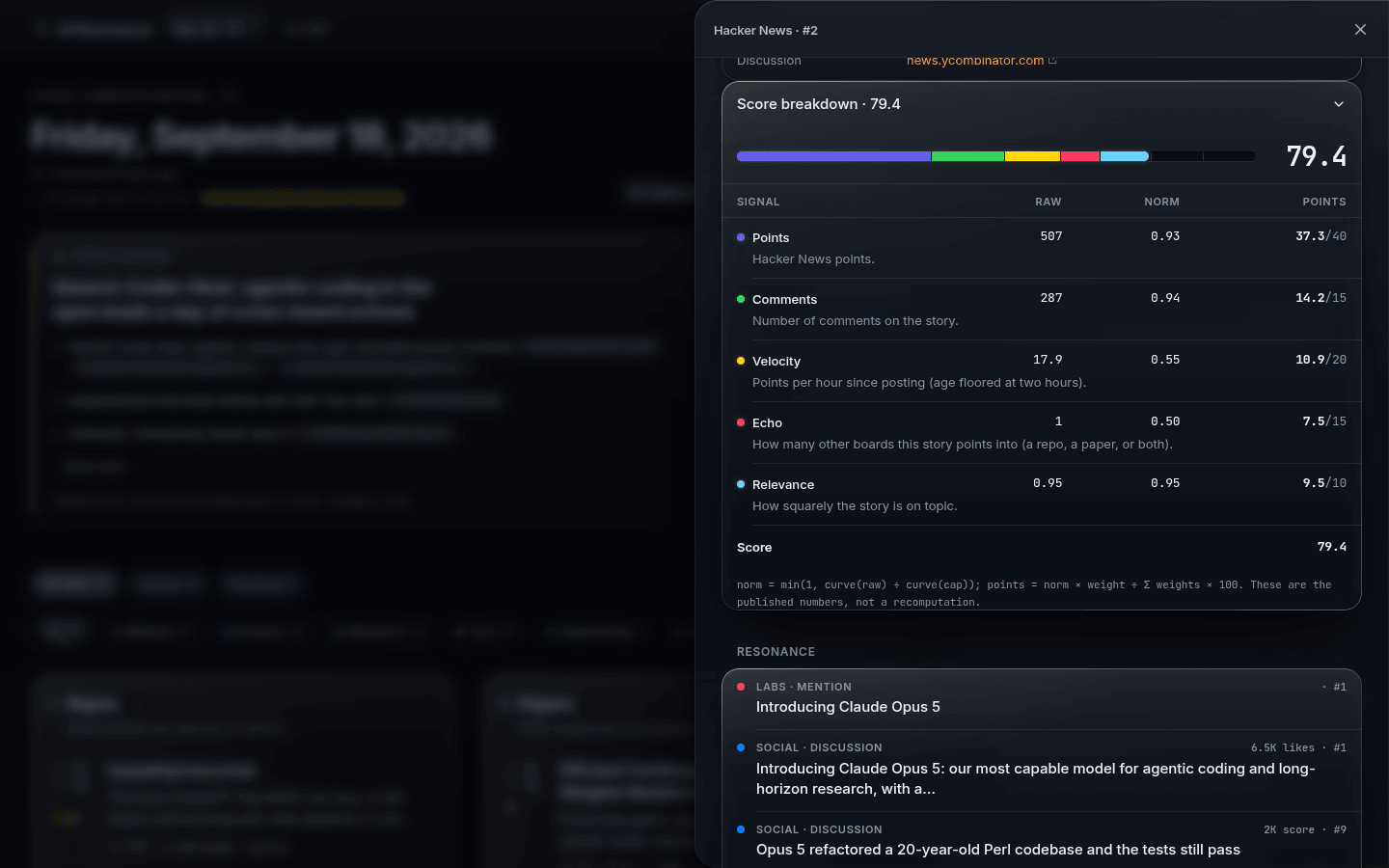This screenshot has height=868, width=1389.
Task: Click the external link icon beside news.ycombinator.com
Action: tap(1052, 61)
